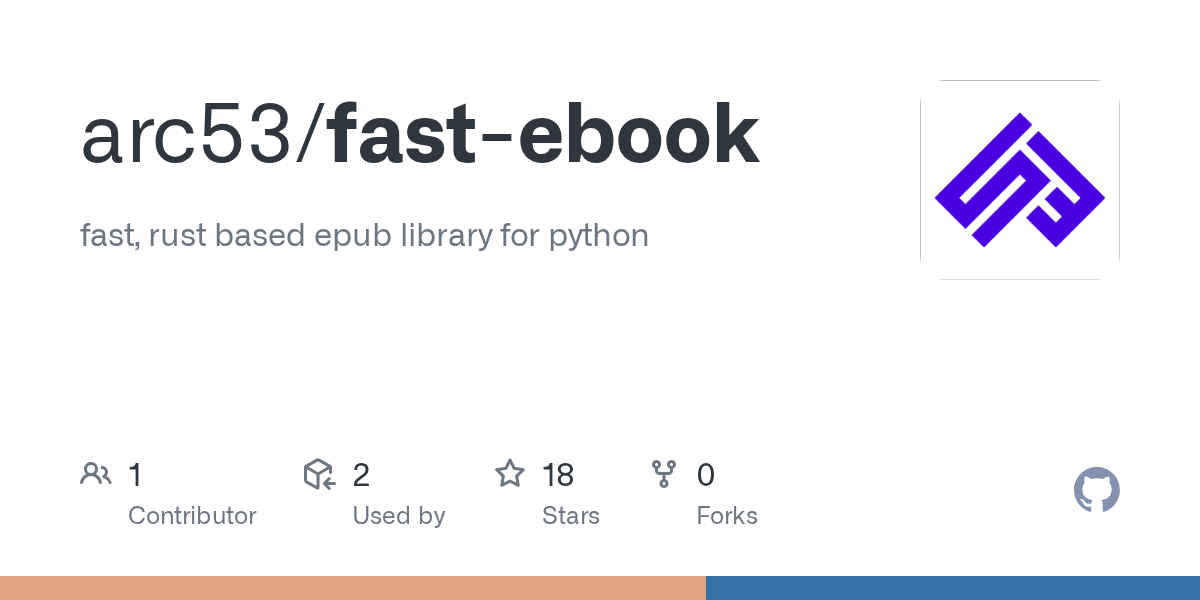This screenshot has width=1200, height=600.
Task: Click the star count 18
Action: point(558,475)
